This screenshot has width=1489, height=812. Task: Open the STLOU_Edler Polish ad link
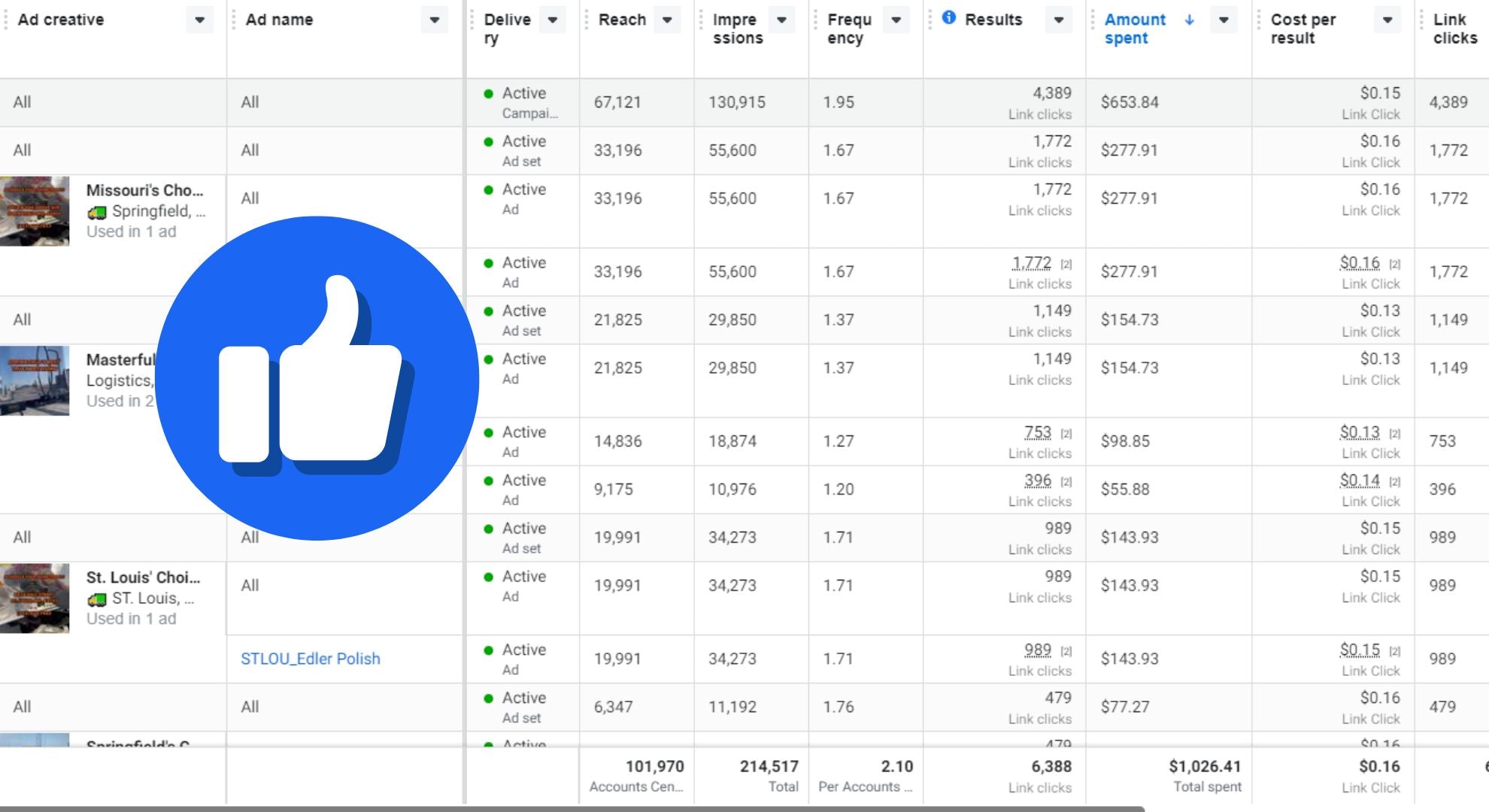tap(310, 659)
